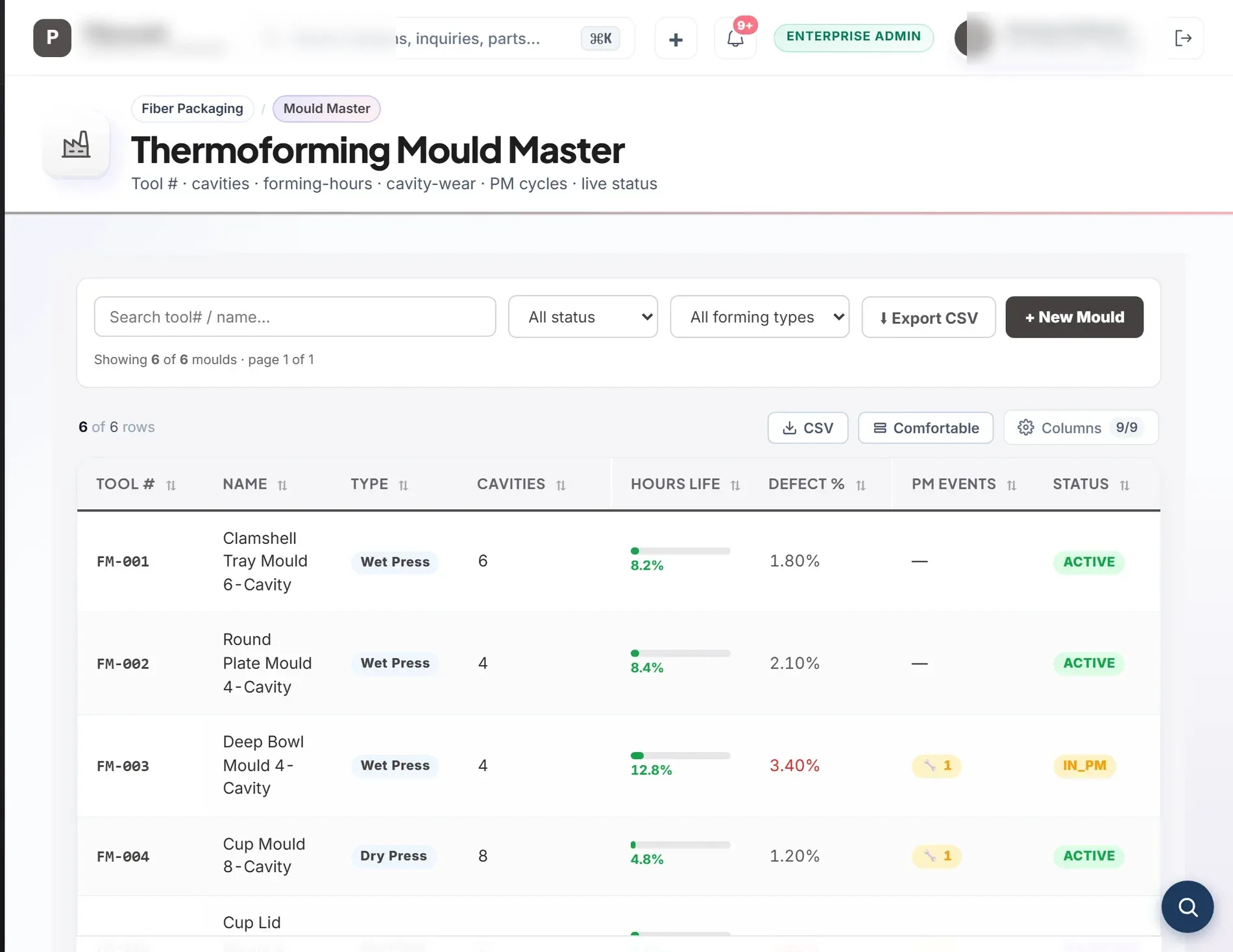Click the ⌘K shortcut badge
Screen dimensions: 1233x952
(x=600, y=38)
